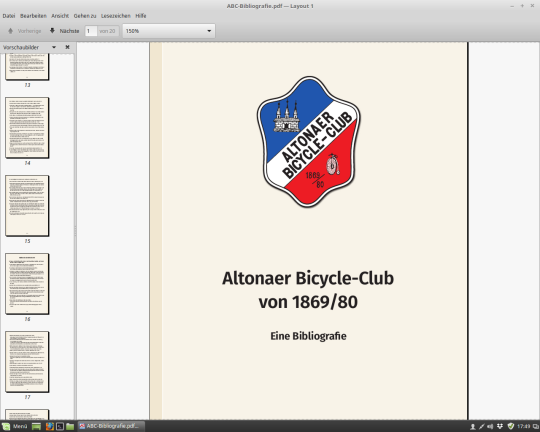
Task: Open the 150% zoom dropdown
Action: [x=169, y=31]
